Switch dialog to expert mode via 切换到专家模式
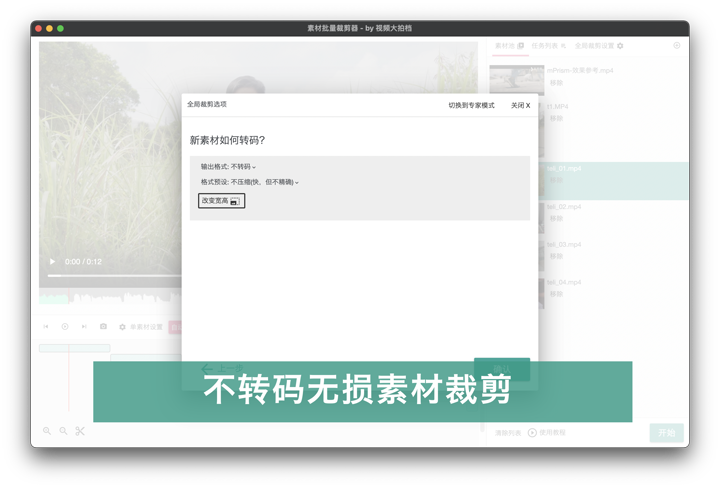Image resolution: width=720 pixels, height=488 pixels. pos(471,105)
